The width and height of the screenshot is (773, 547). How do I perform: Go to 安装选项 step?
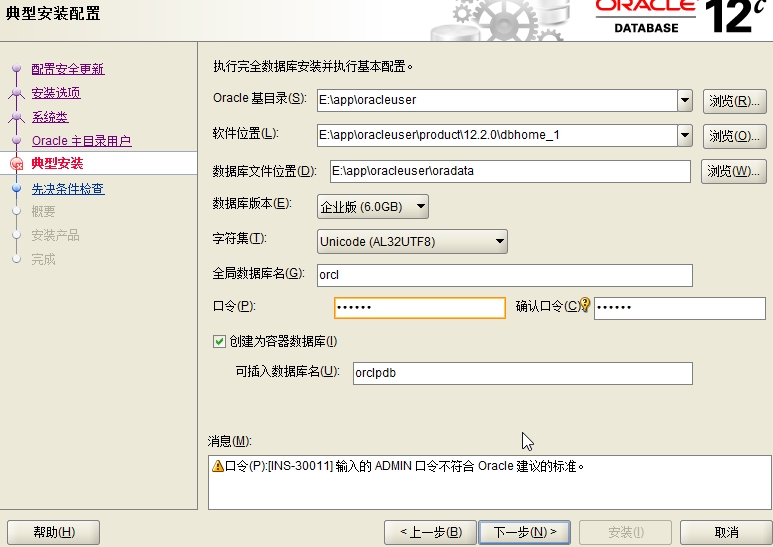click(x=56, y=93)
